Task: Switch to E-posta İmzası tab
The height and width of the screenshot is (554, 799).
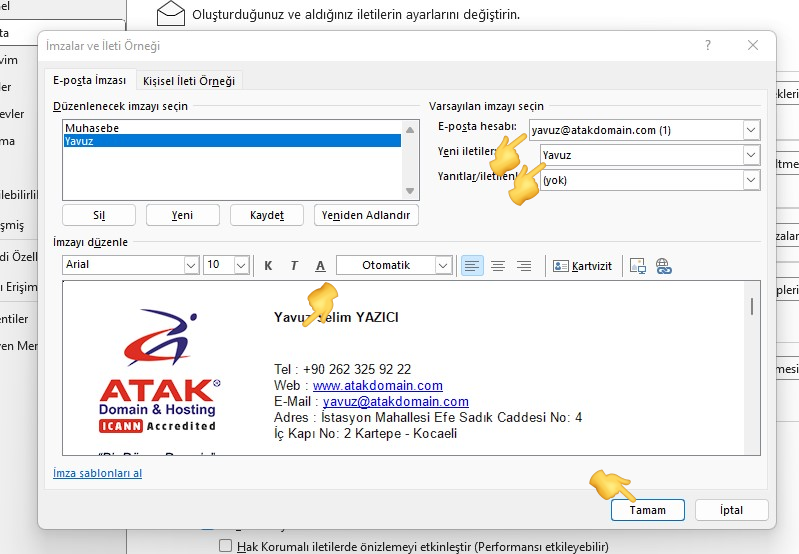Action: click(89, 81)
